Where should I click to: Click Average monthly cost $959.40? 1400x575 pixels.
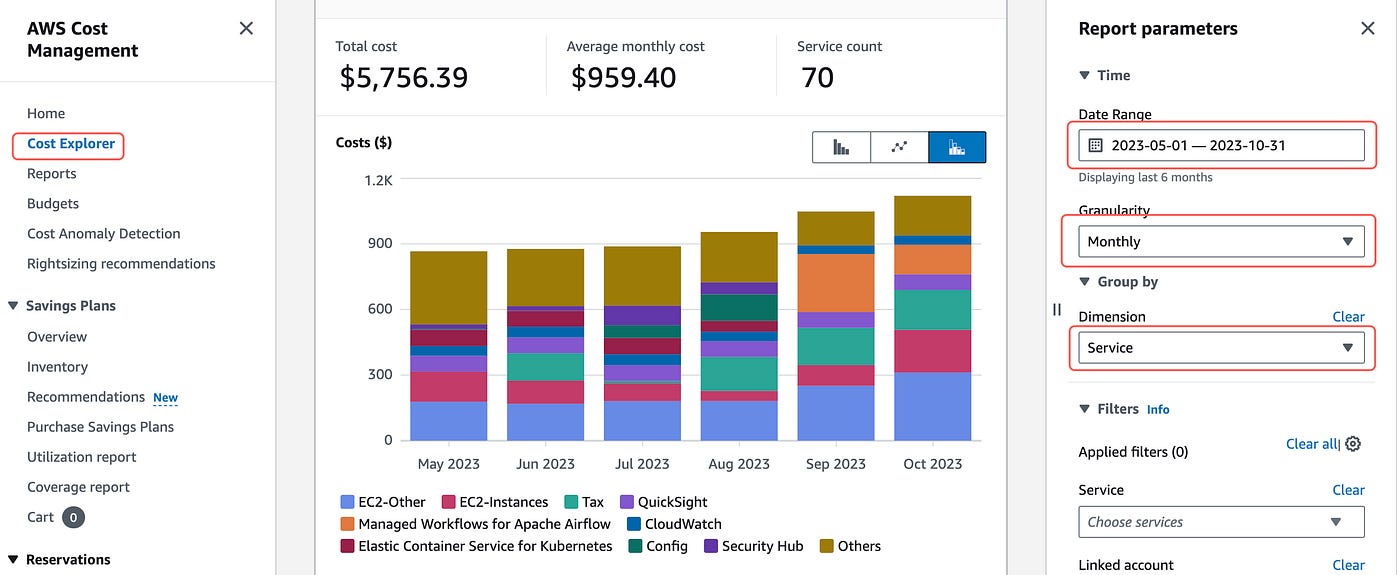(623, 77)
